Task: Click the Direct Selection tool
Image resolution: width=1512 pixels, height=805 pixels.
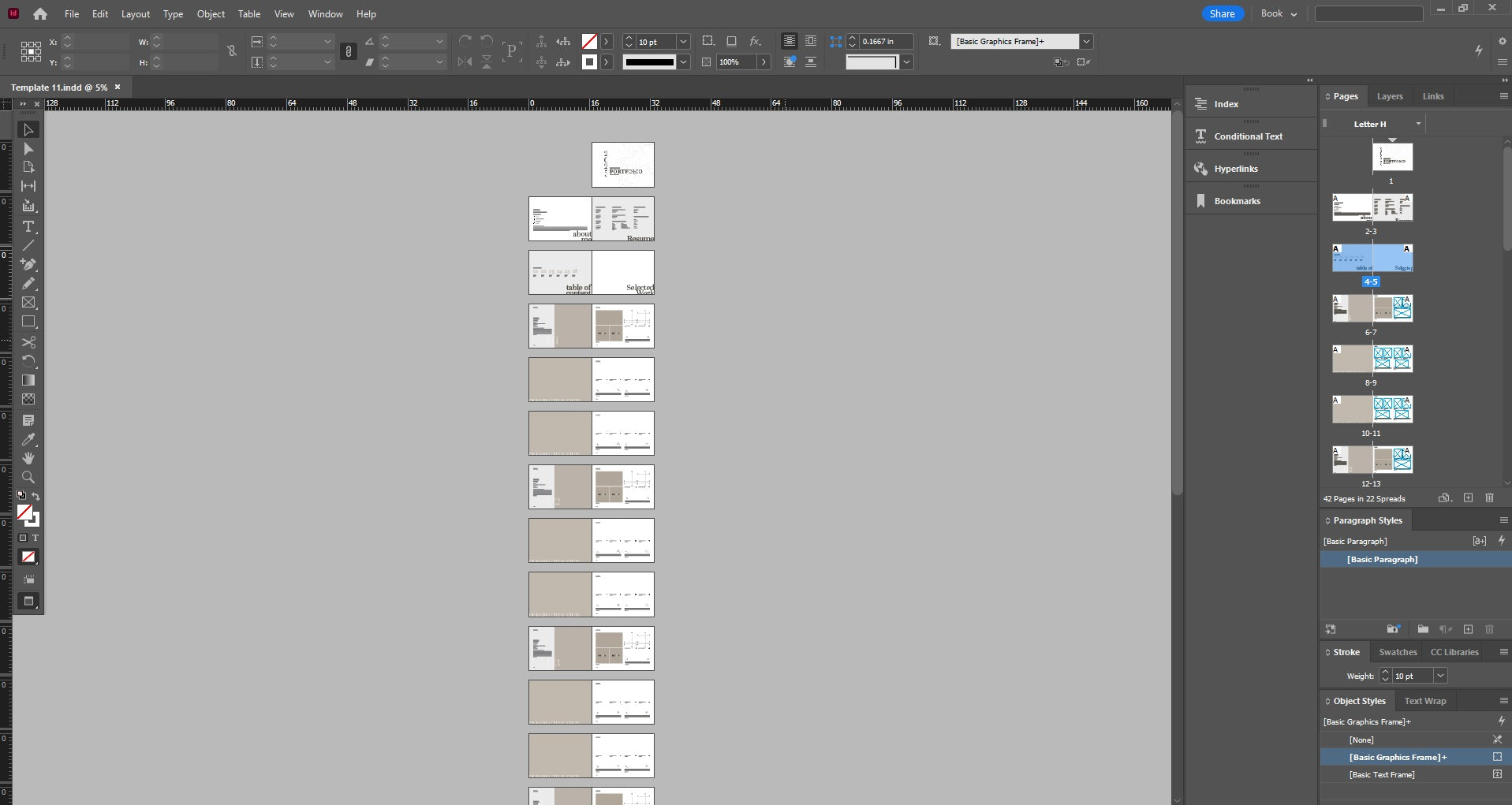Action: click(28, 149)
